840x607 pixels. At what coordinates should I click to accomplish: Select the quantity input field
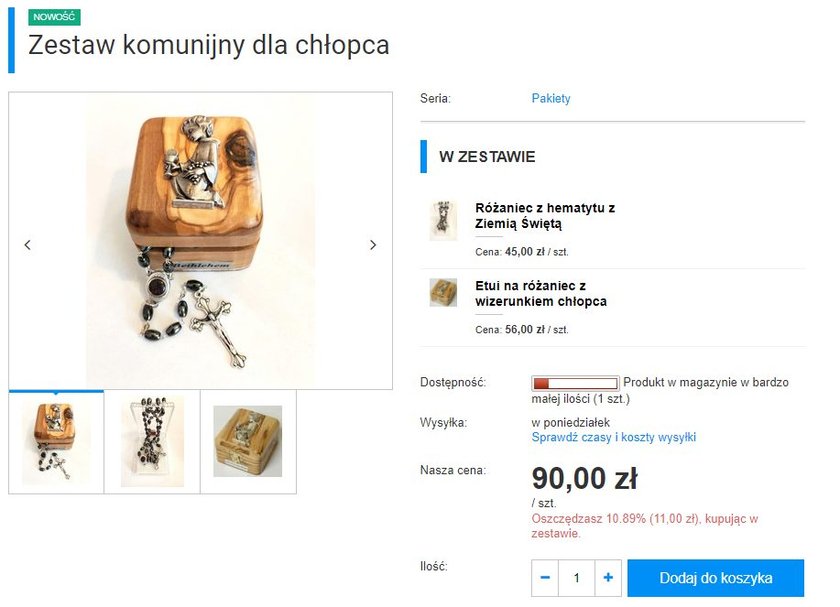pos(576,578)
